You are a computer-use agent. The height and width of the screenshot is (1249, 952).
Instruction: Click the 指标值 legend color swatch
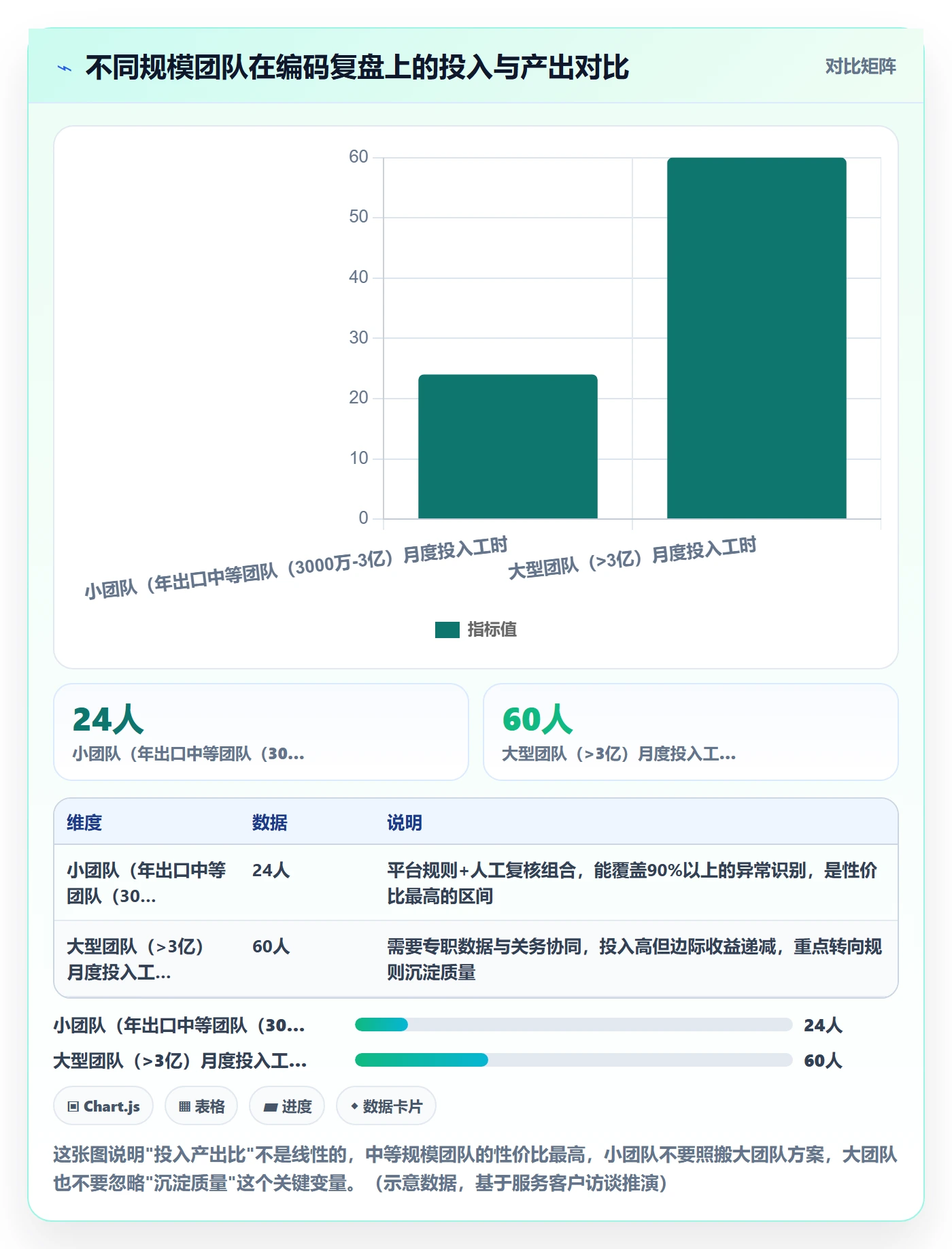coord(447,630)
